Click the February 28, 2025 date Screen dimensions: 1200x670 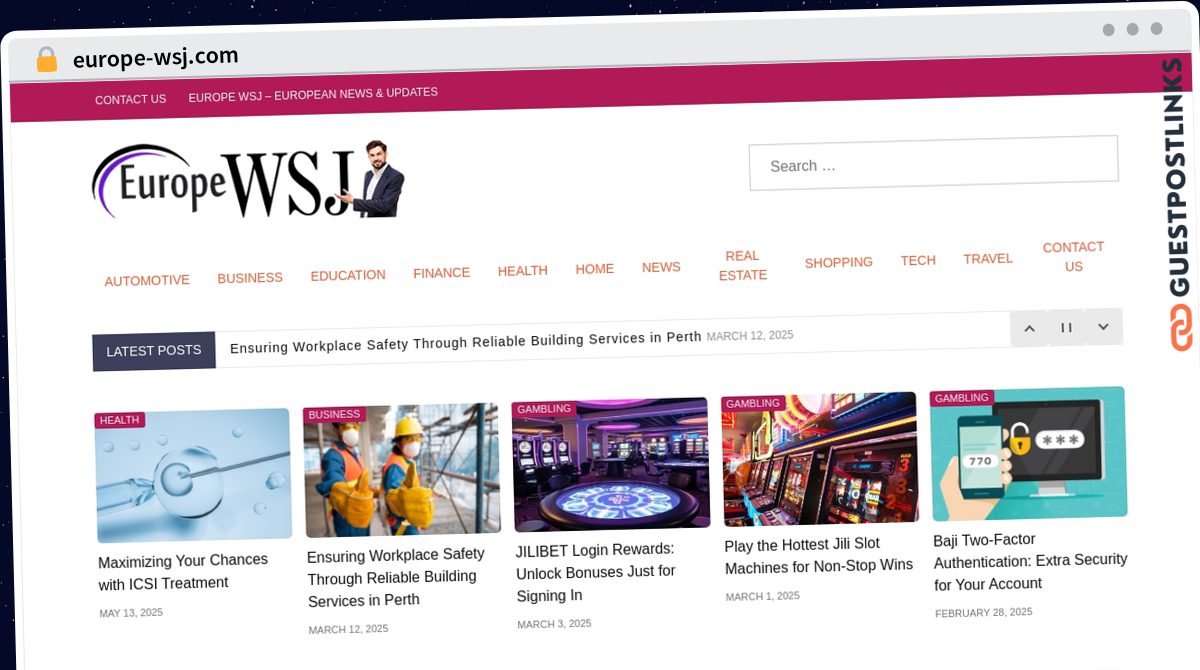tap(984, 612)
